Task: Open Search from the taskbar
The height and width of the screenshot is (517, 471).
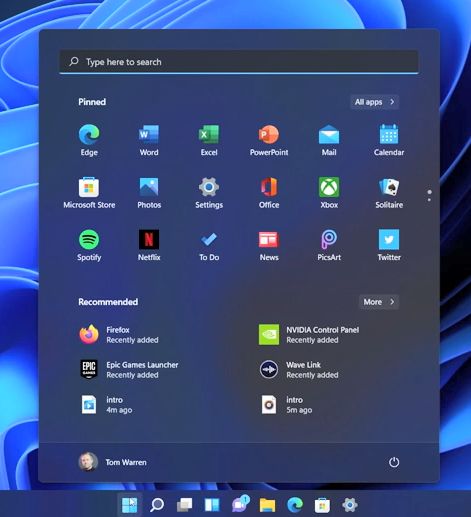Action: tap(157, 505)
